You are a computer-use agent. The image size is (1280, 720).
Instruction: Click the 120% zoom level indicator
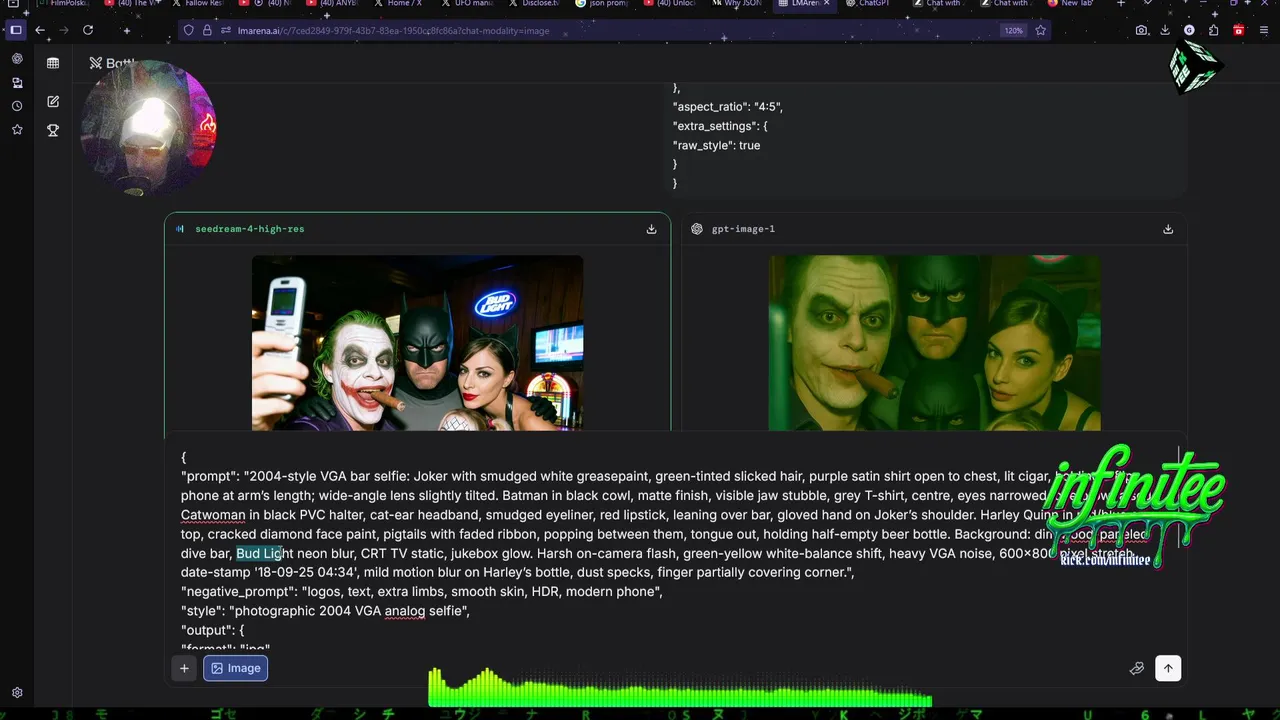pos(1013,30)
